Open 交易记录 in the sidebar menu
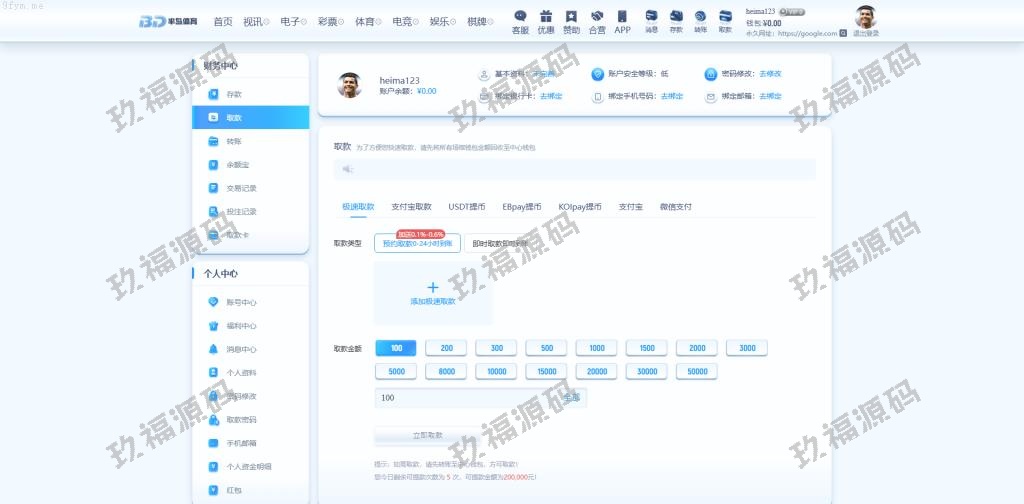Screen dimensions: 1024x504 pos(241,188)
